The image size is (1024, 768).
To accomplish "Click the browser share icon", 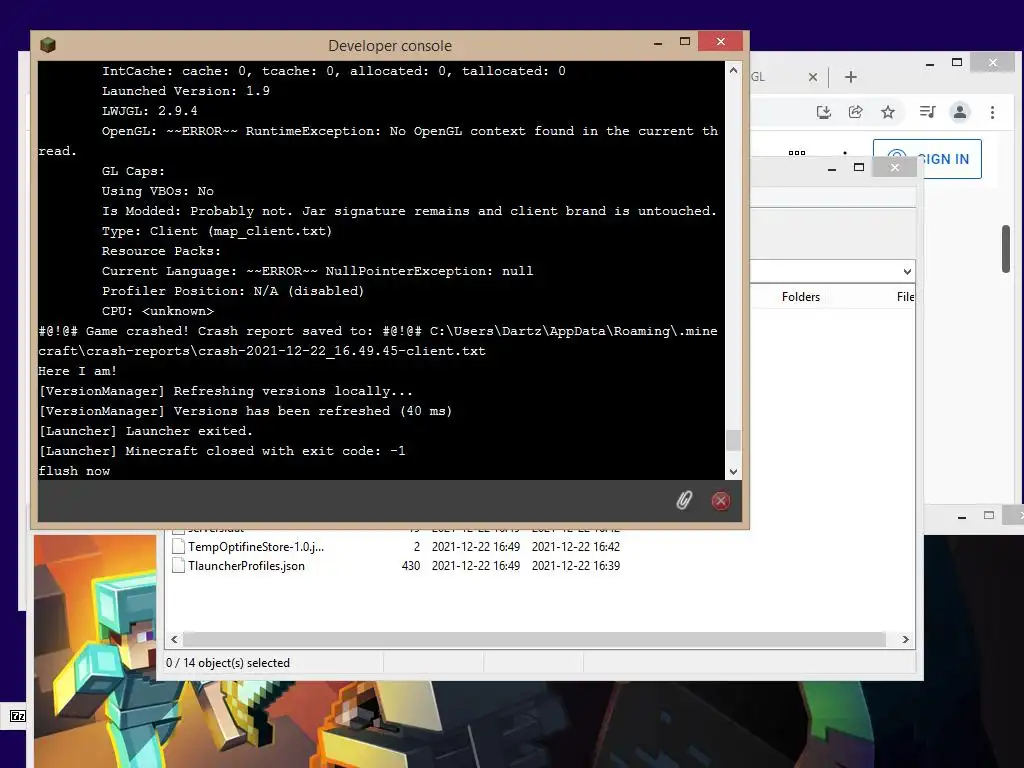I will (x=856, y=112).
